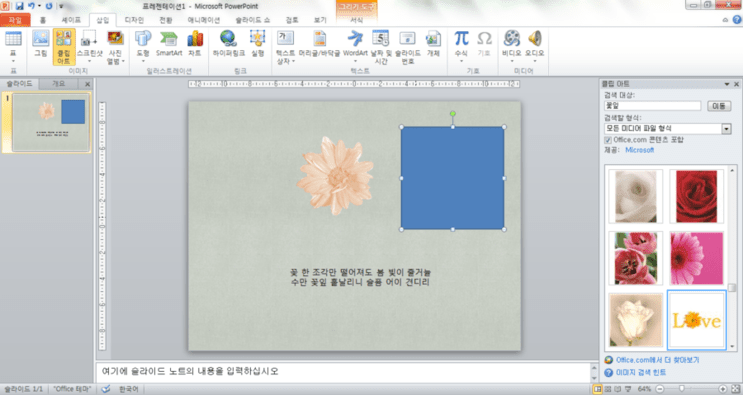743x395 pixels.
Task: Switch to the 개요 outline tab
Action: 58,84
